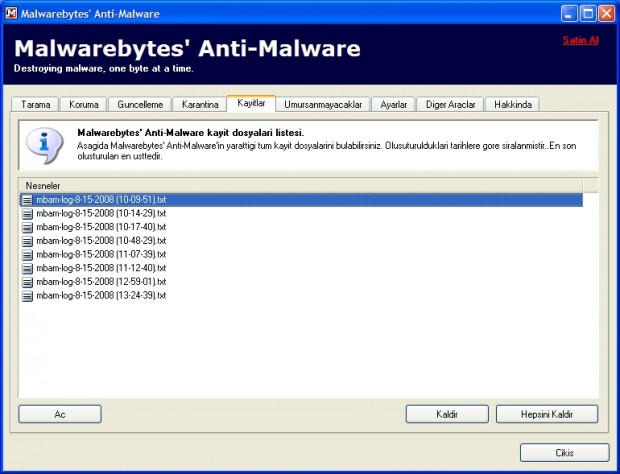620x474 pixels.
Task: Switch to the Umursanmayacaklar tab
Action: pyautogui.click(x=323, y=104)
